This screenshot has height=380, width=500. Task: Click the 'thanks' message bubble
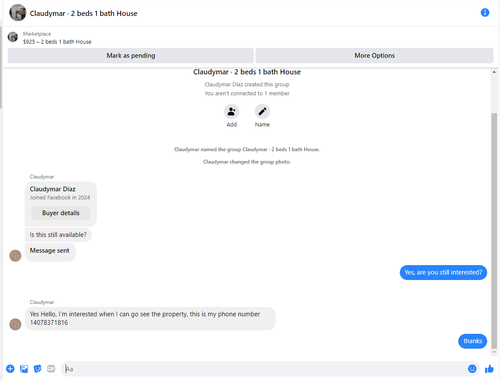(472, 341)
